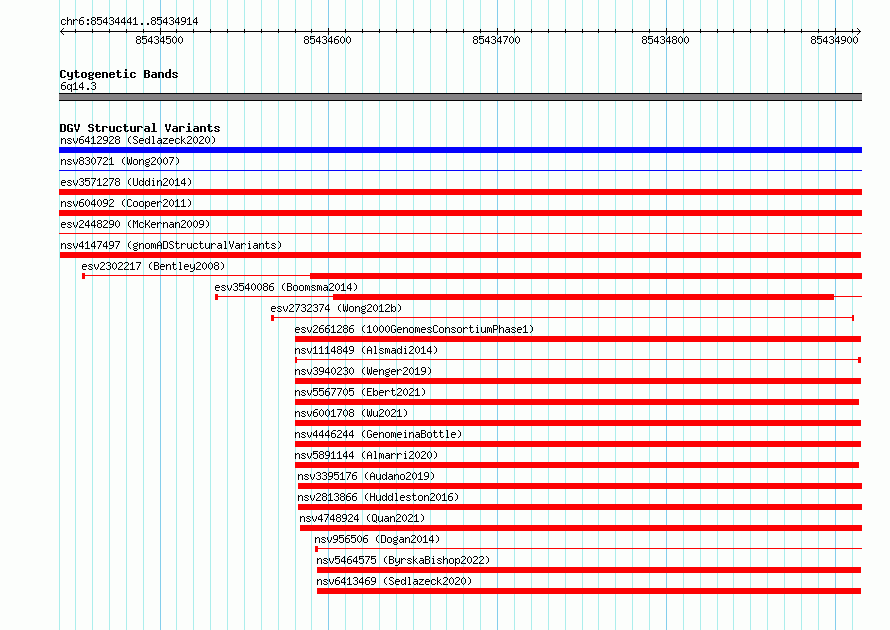Click the esv2448290 (McKernan2009) label
The image size is (890, 630).
(x=135, y=224)
